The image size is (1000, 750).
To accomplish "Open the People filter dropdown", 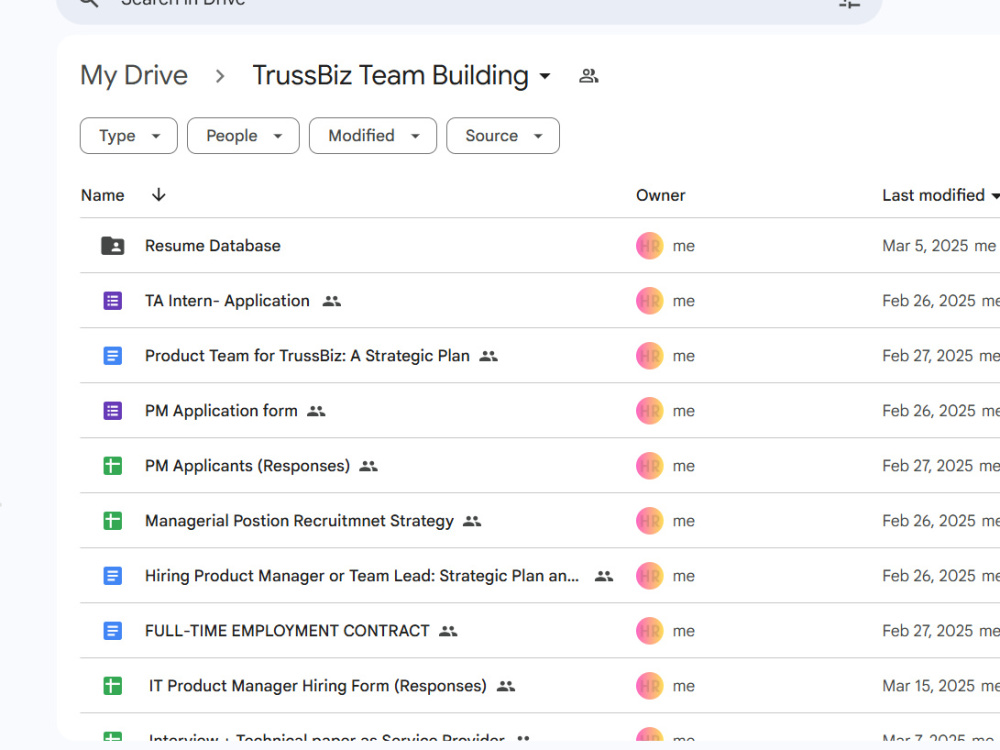I will pos(243,136).
